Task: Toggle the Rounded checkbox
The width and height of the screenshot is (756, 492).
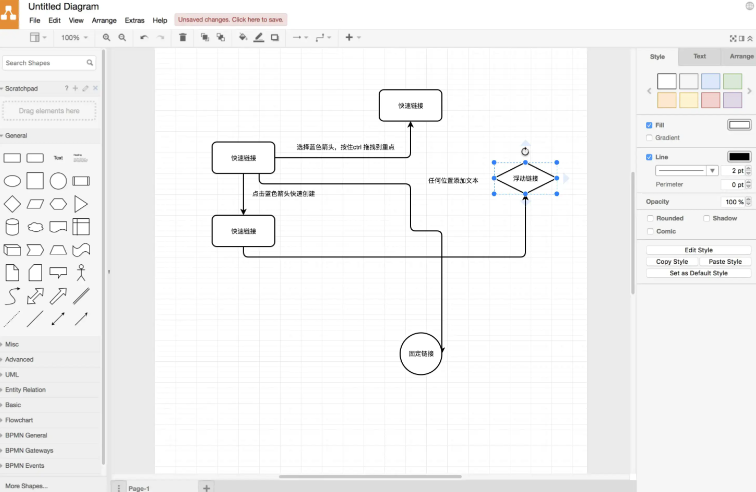Action: (651, 218)
